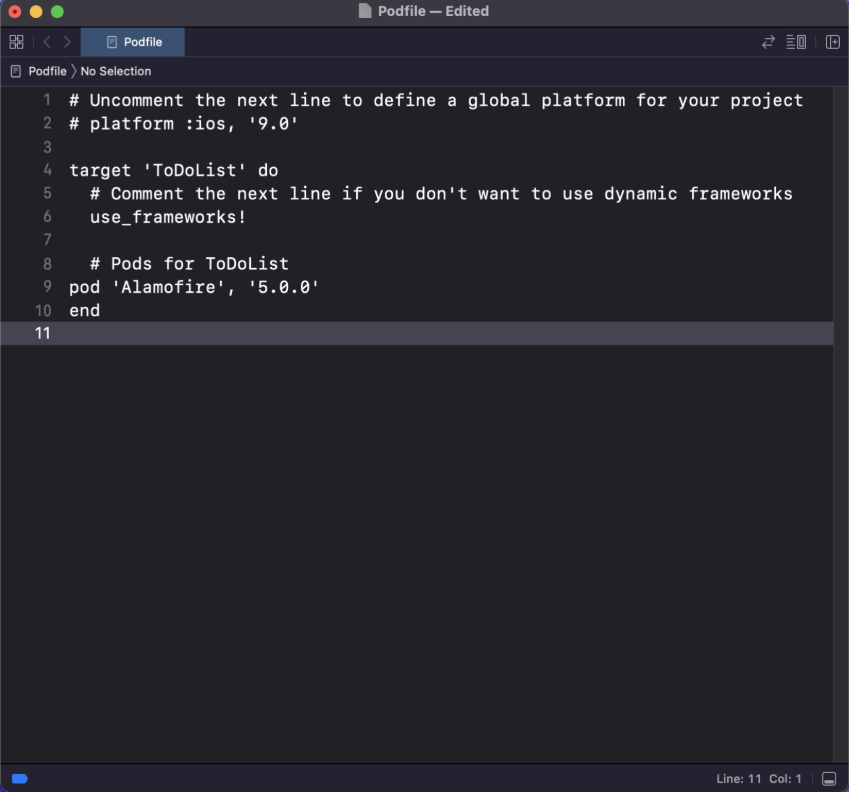
Task: Open the related items grid menu
Action: 16,42
